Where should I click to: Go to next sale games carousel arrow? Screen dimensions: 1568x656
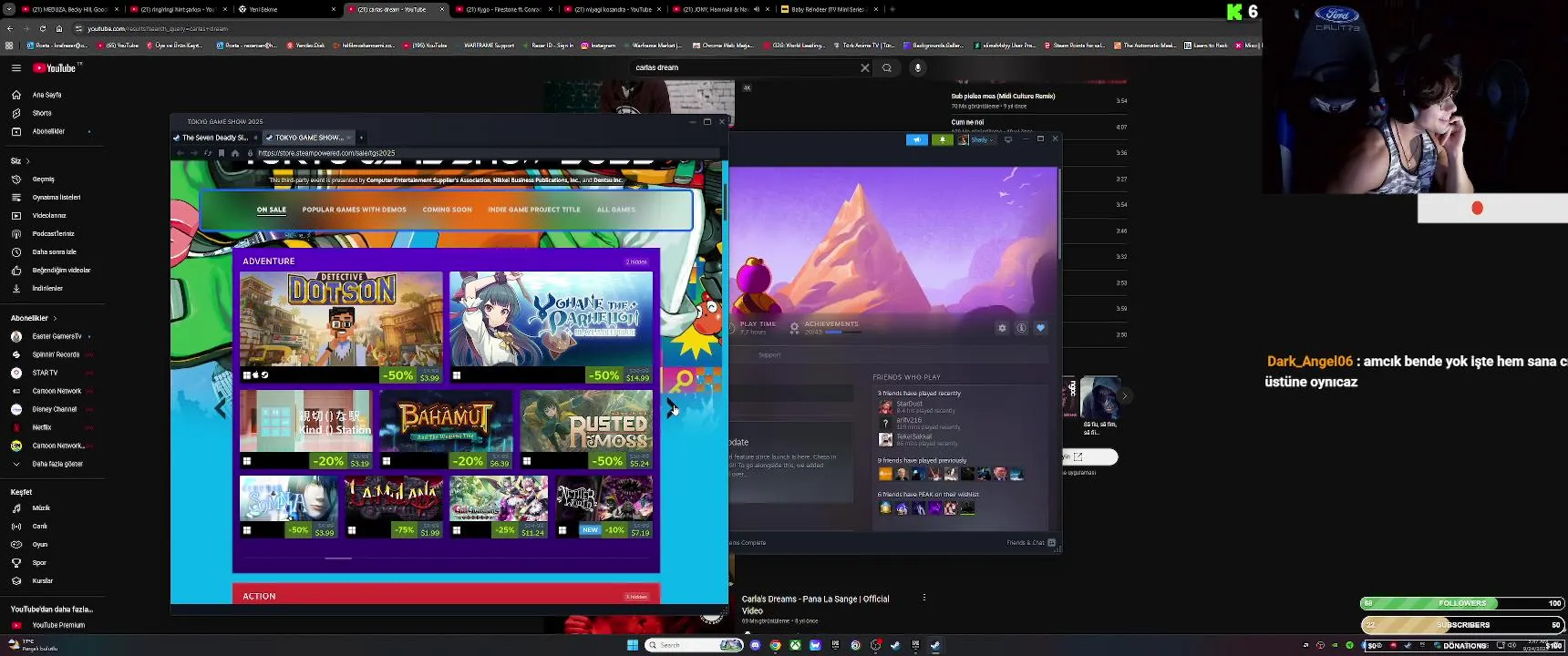click(671, 407)
